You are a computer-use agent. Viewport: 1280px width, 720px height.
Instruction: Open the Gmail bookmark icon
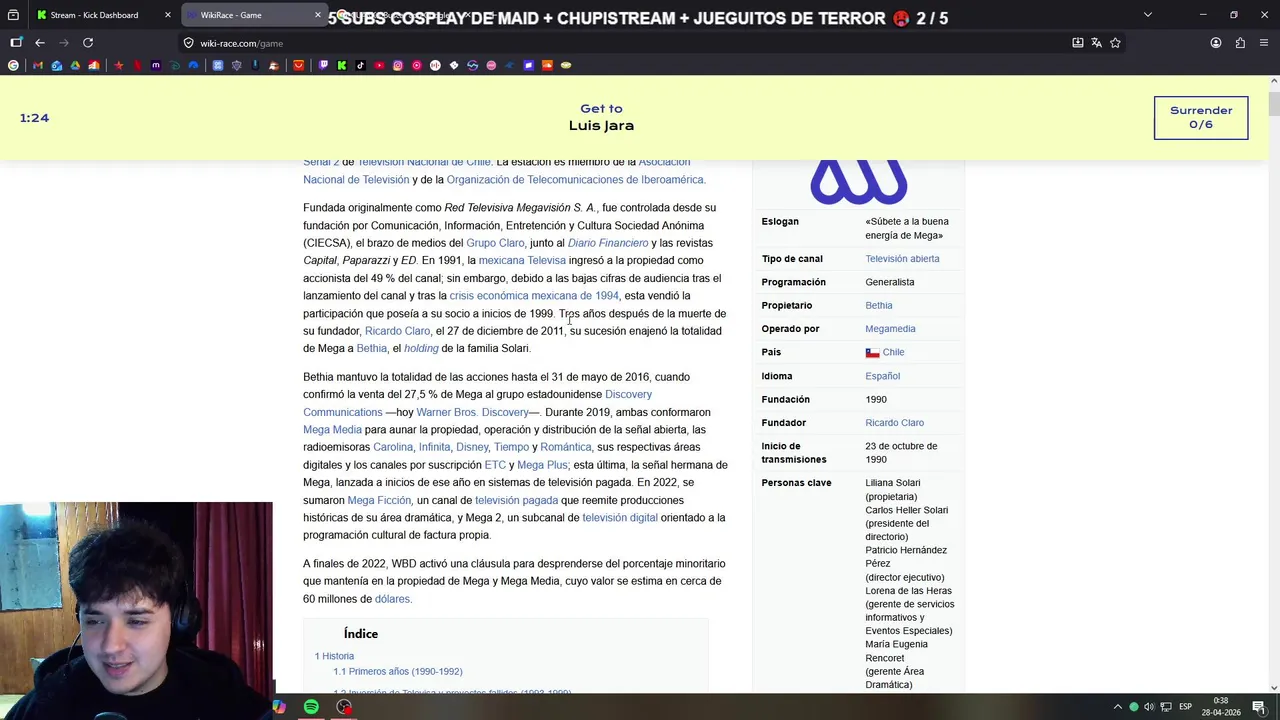(x=38, y=65)
